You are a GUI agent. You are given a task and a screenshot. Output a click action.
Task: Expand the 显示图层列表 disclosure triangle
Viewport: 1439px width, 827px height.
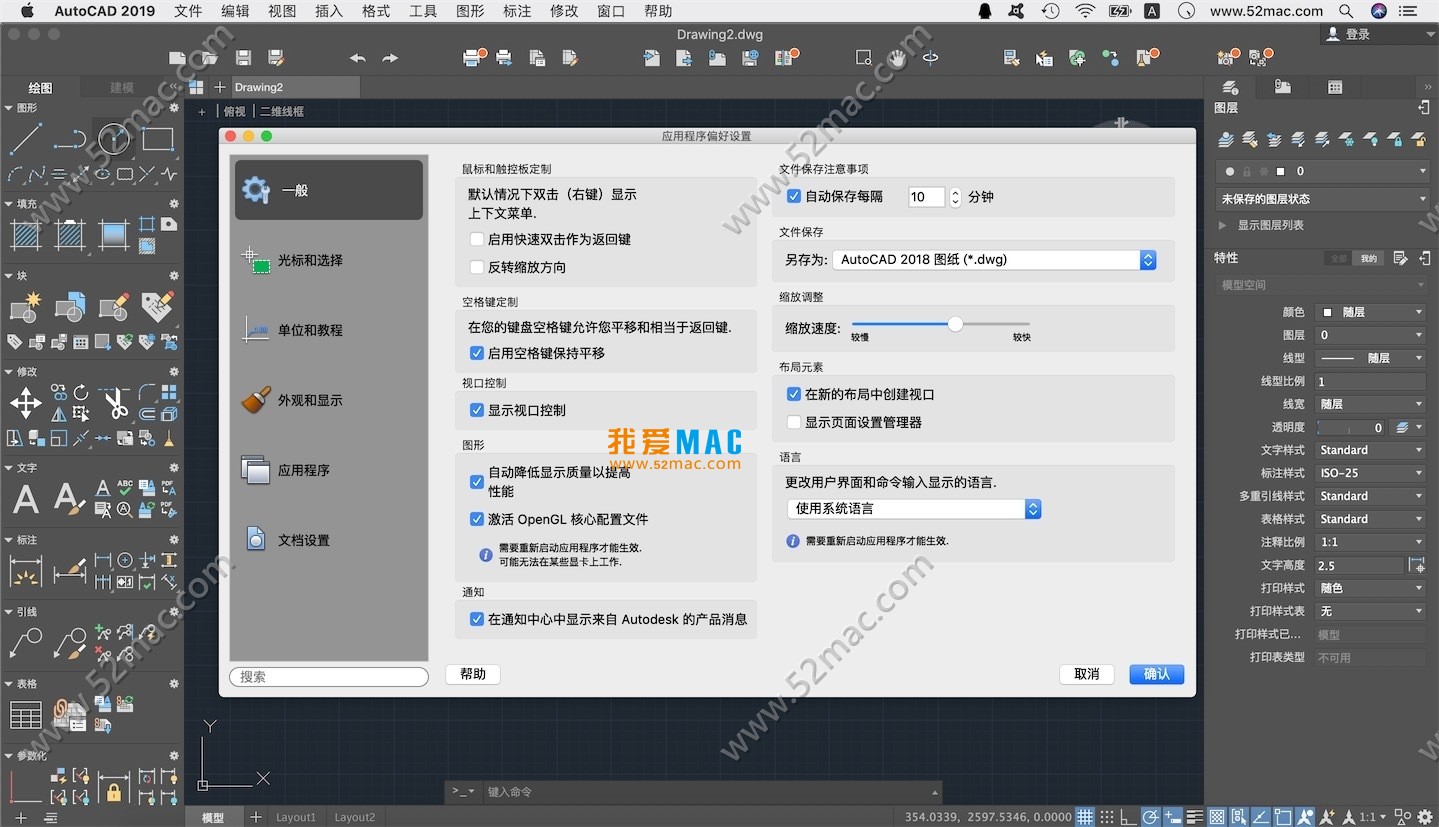1222,226
